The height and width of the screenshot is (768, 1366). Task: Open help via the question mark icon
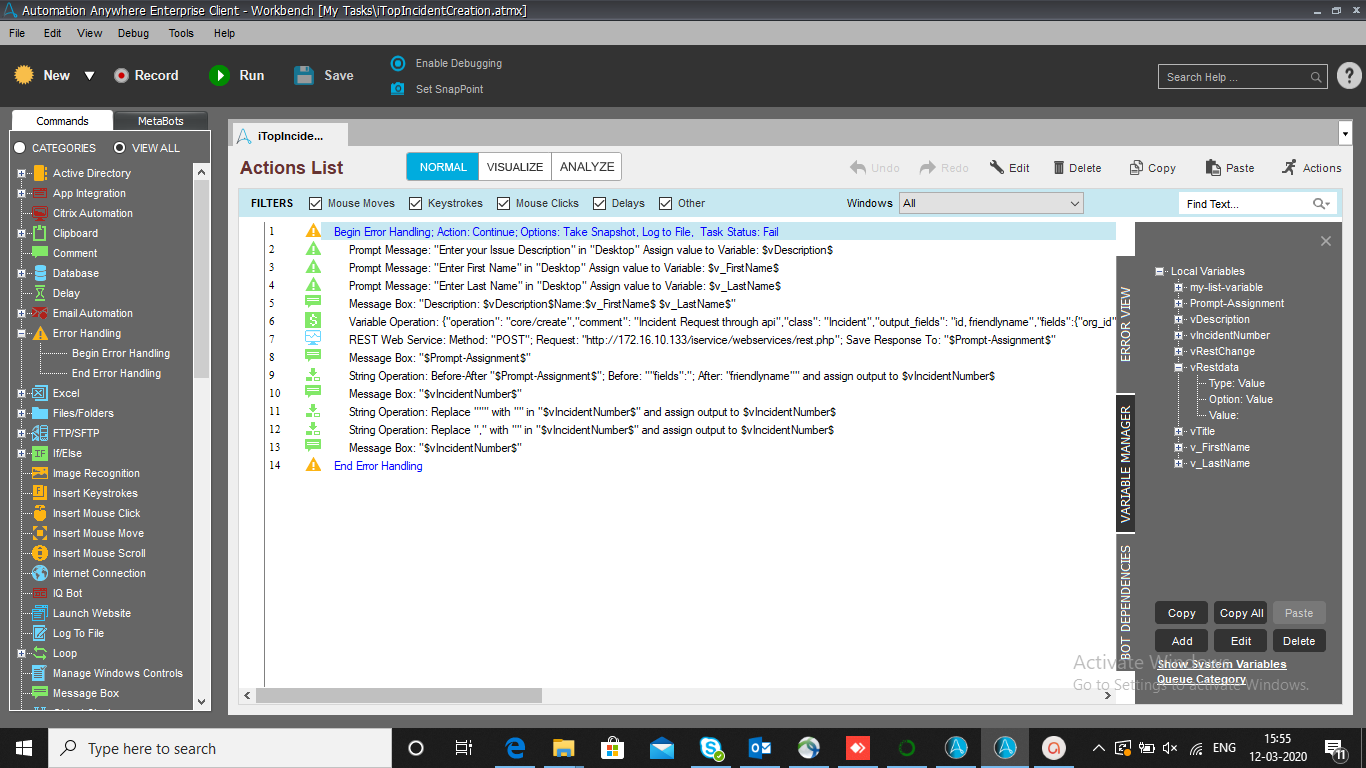(x=1348, y=76)
